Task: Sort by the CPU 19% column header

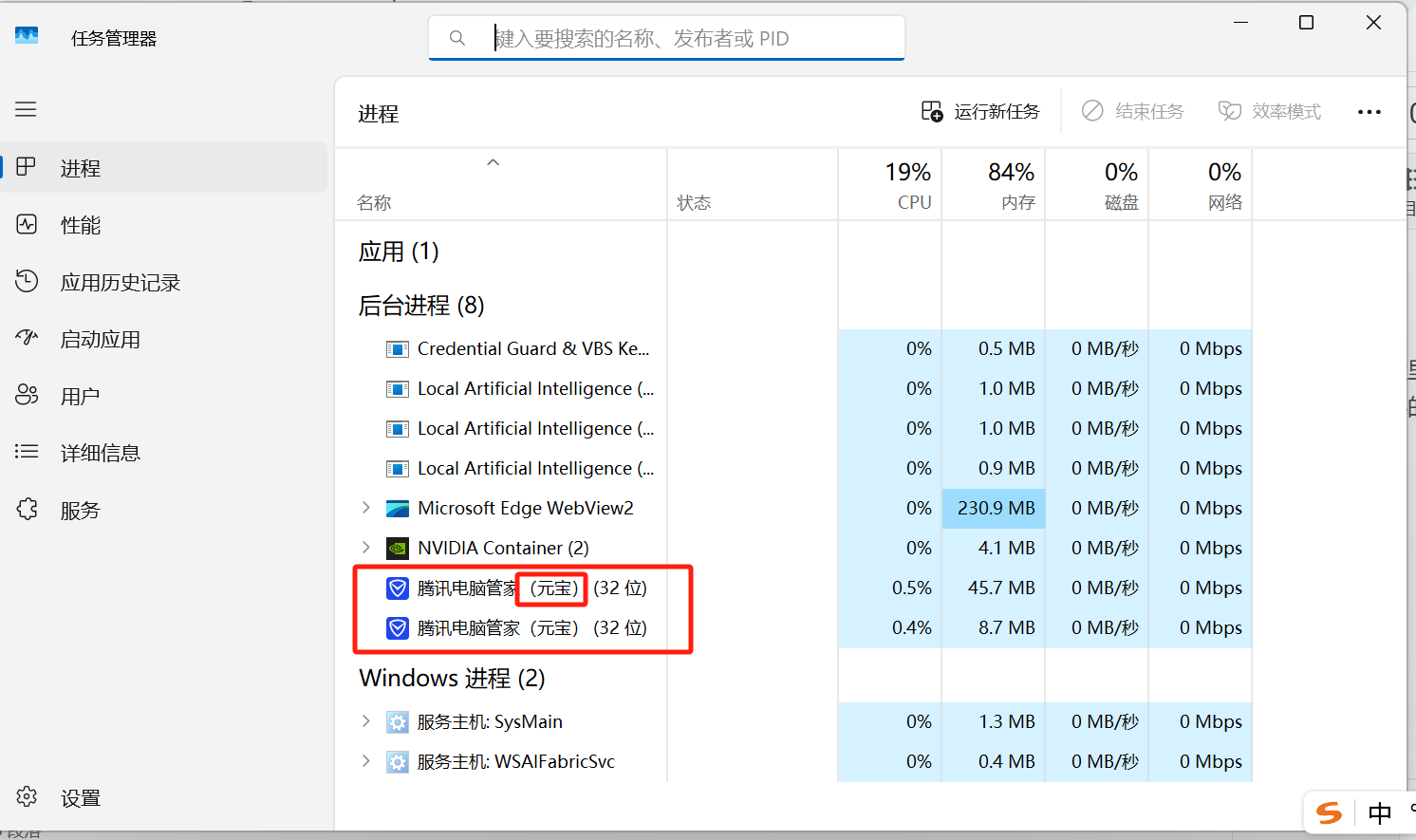Action: pos(890,185)
